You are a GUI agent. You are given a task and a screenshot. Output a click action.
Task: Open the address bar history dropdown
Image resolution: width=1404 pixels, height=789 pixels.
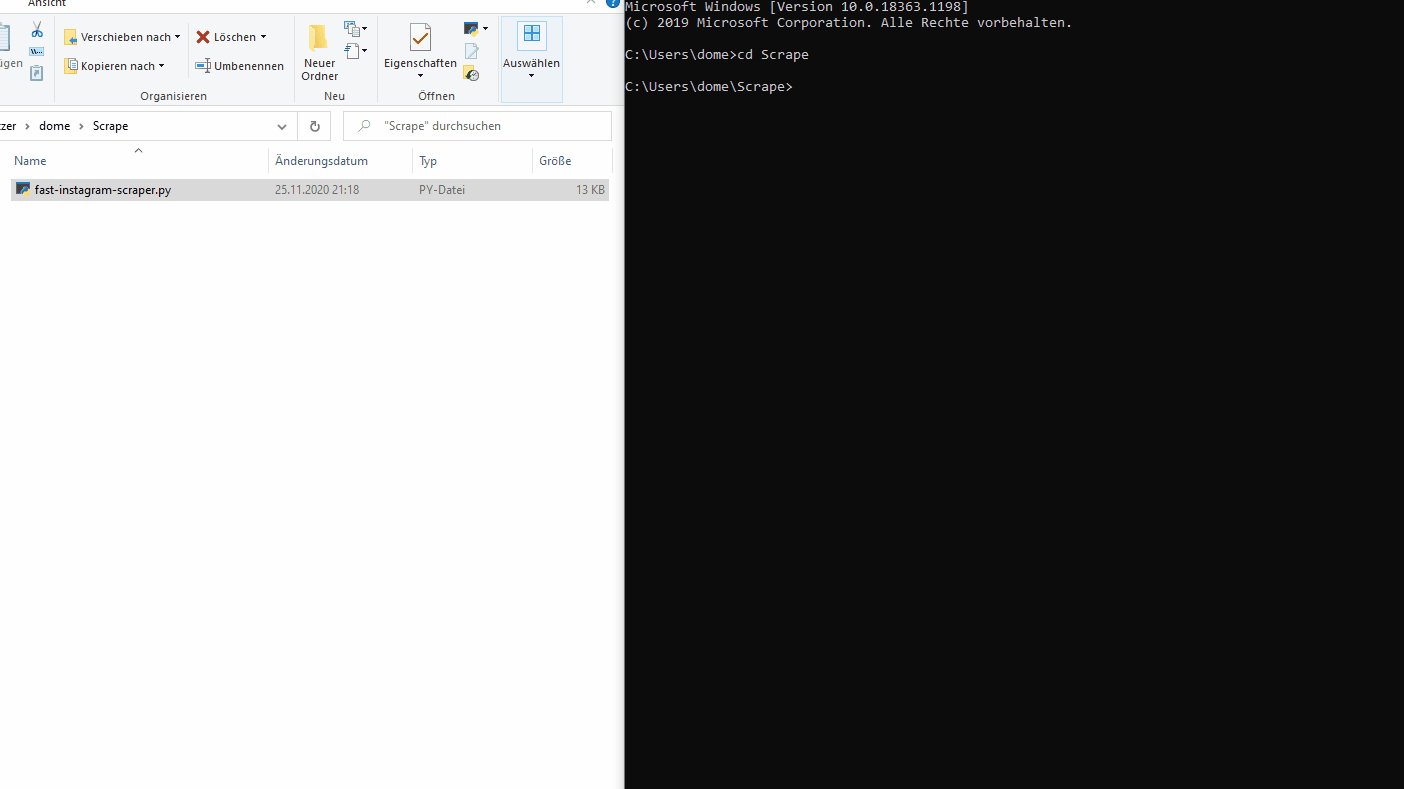tap(282, 126)
